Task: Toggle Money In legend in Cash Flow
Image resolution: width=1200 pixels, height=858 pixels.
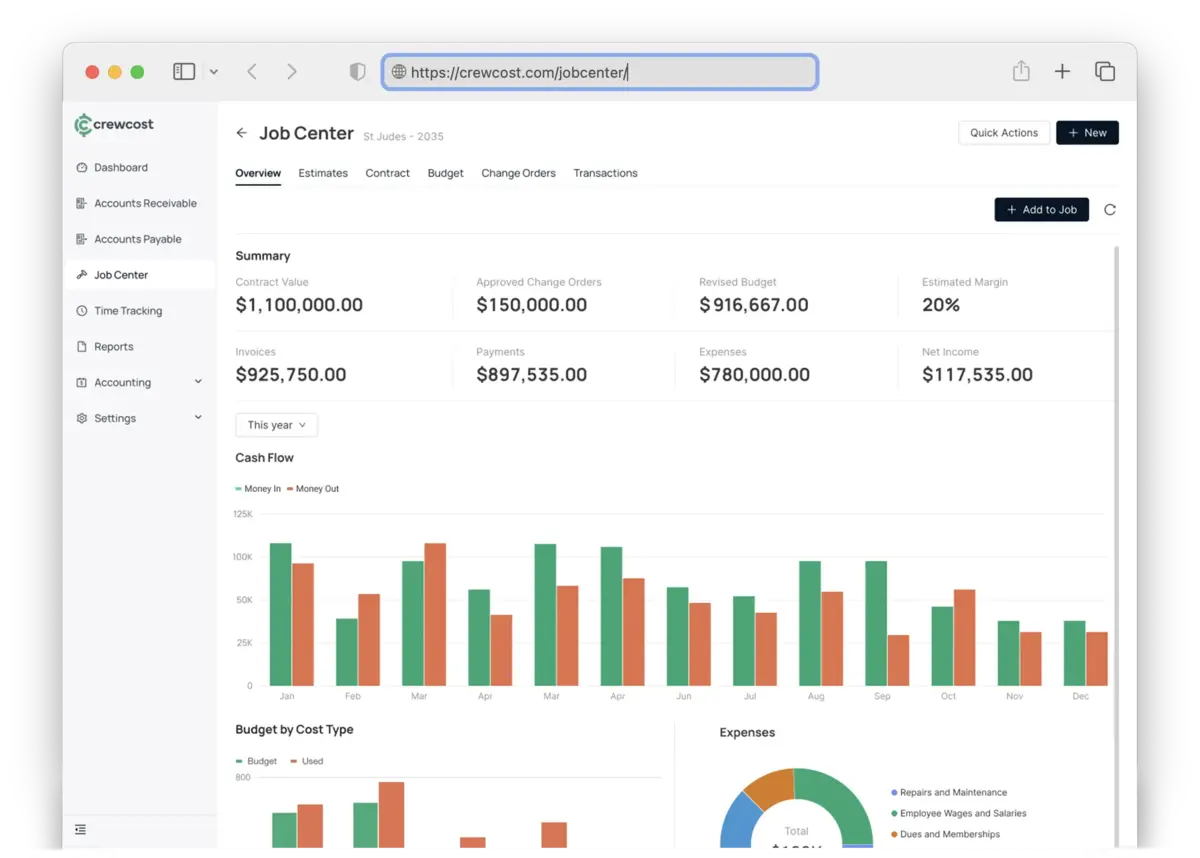Action: pos(258,489)
